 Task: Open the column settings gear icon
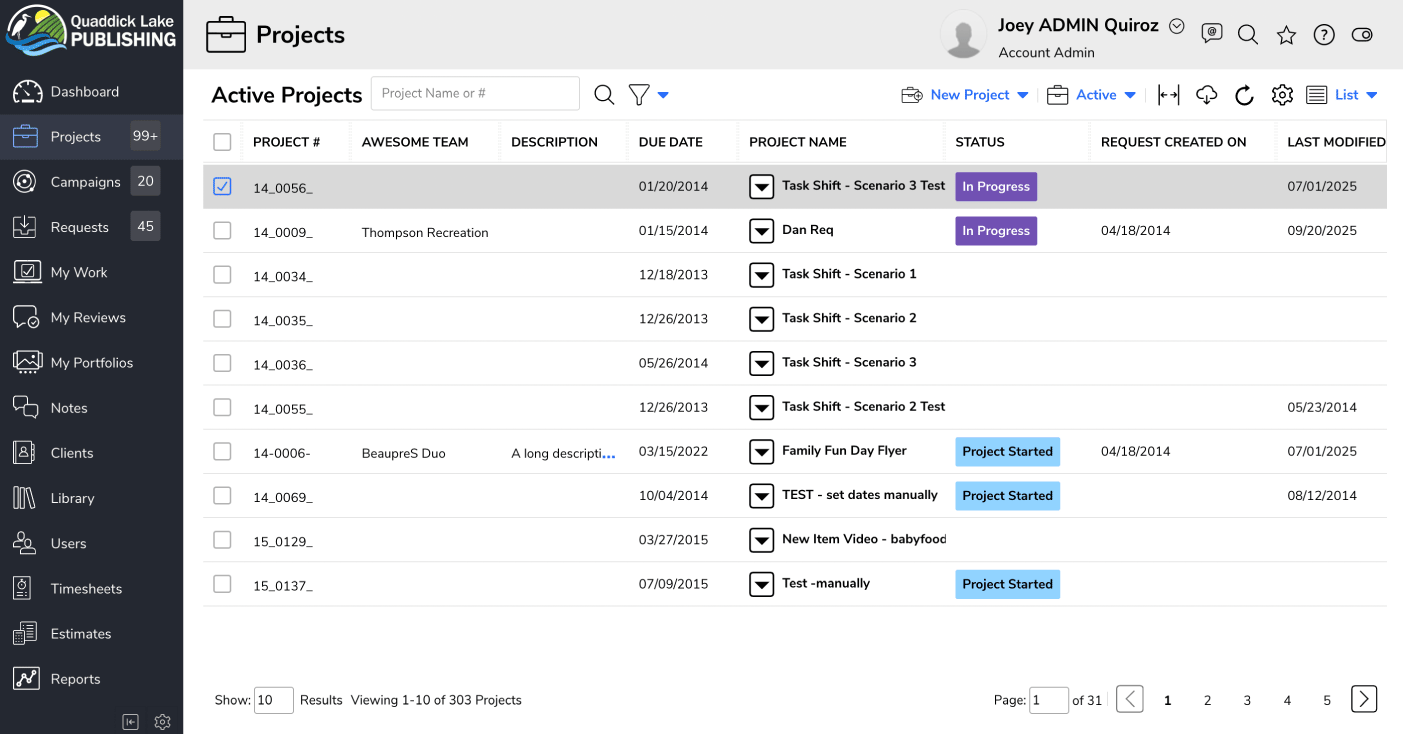[x=1282, y=95]
